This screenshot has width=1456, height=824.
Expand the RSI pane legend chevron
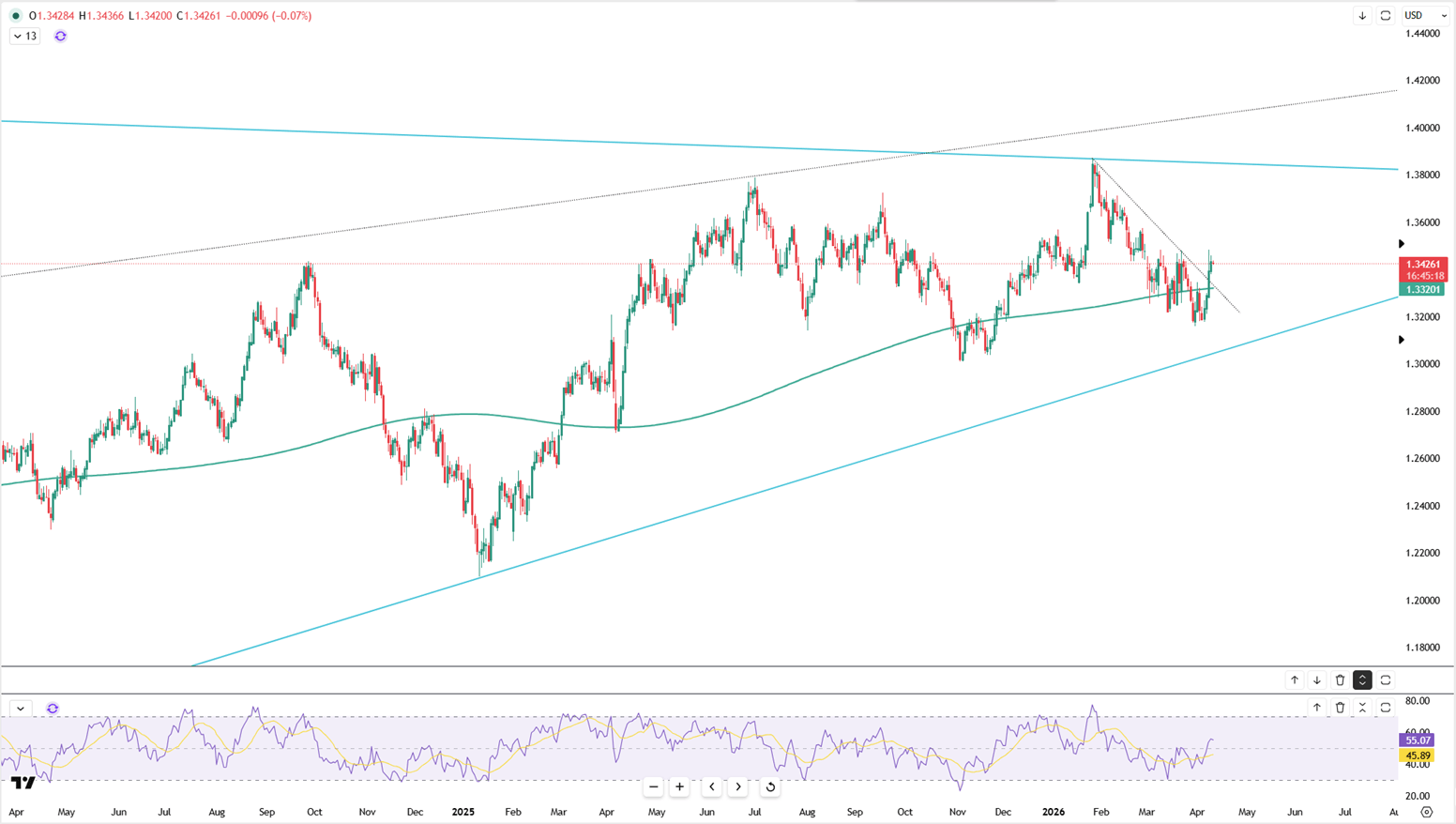point(21,709)
